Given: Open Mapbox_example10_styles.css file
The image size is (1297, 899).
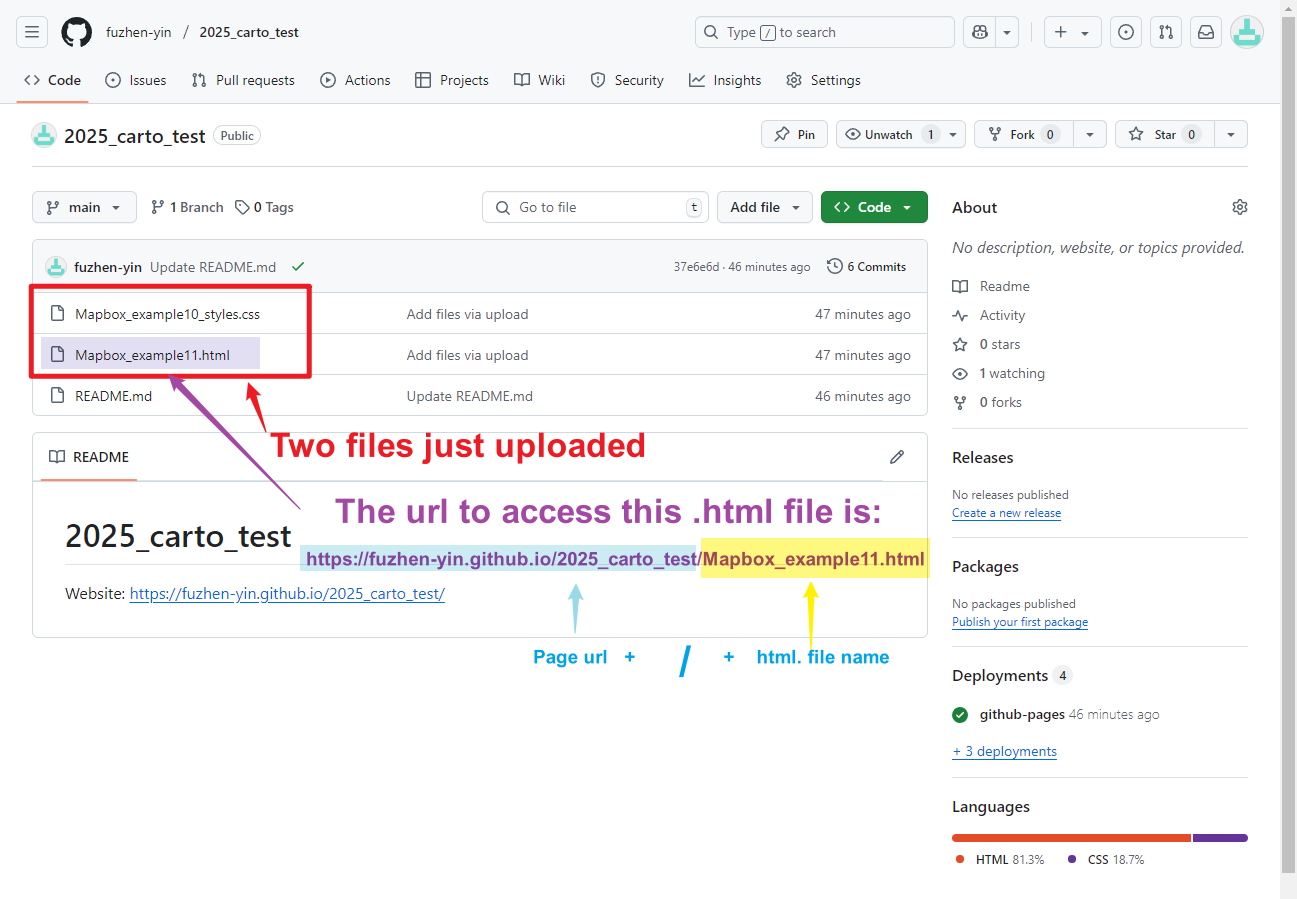Looking at the screenshot, I should tap(167, 314).
